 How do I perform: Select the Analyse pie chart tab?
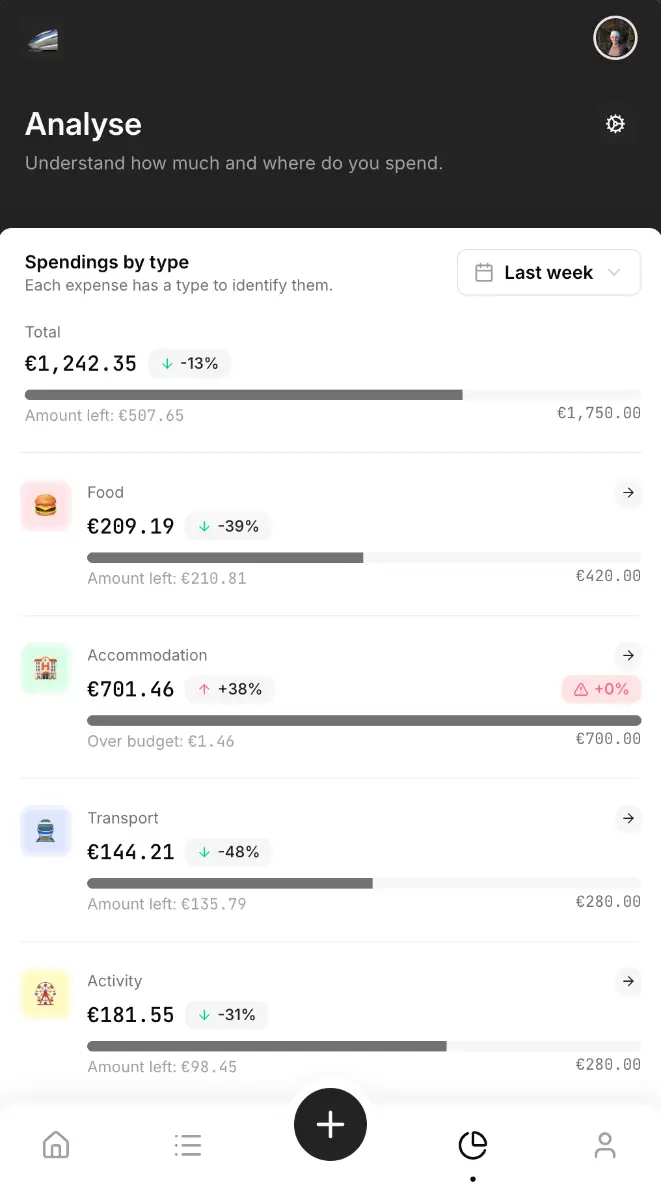point(472,1145)
